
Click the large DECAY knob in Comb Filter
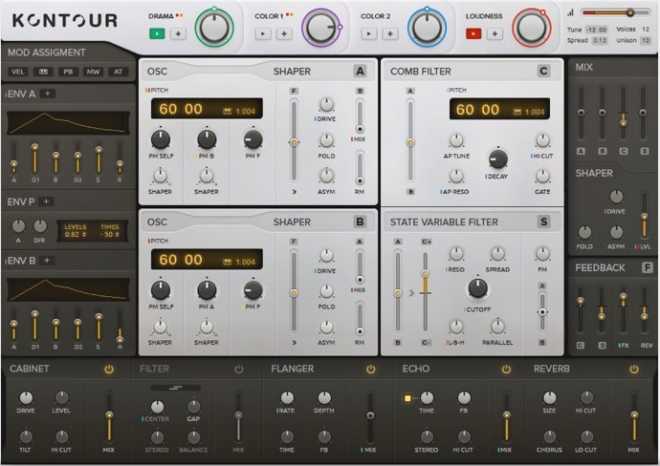(498, 159)
